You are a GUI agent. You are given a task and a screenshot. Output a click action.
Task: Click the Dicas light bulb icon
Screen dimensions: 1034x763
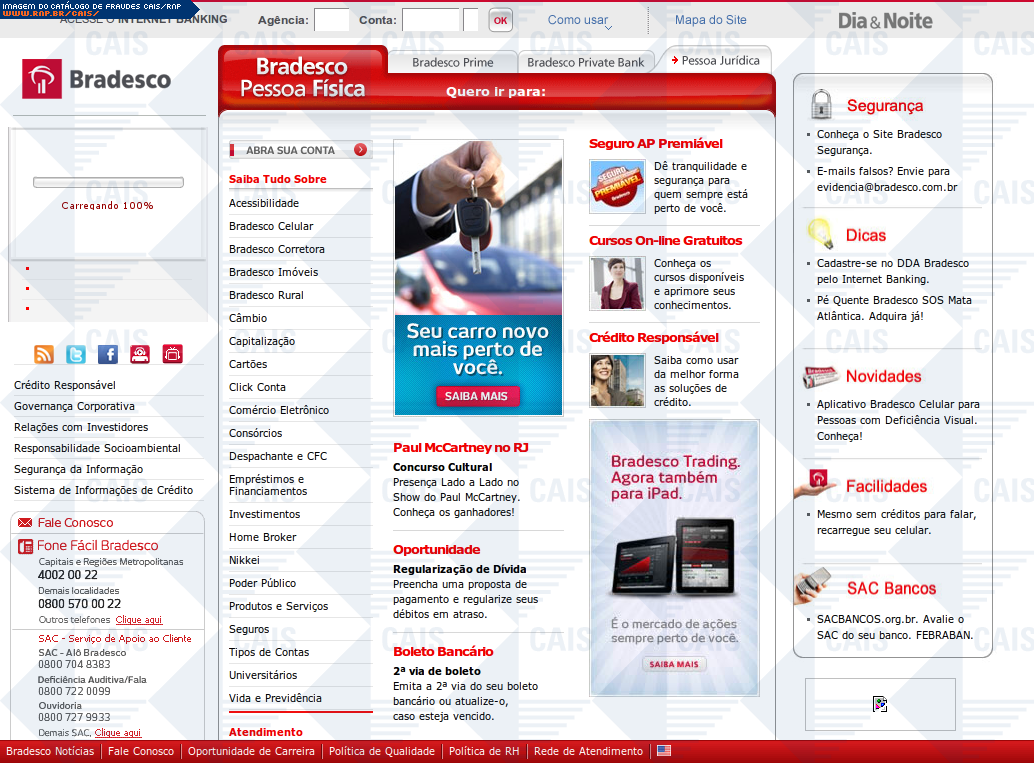(820, 234)
